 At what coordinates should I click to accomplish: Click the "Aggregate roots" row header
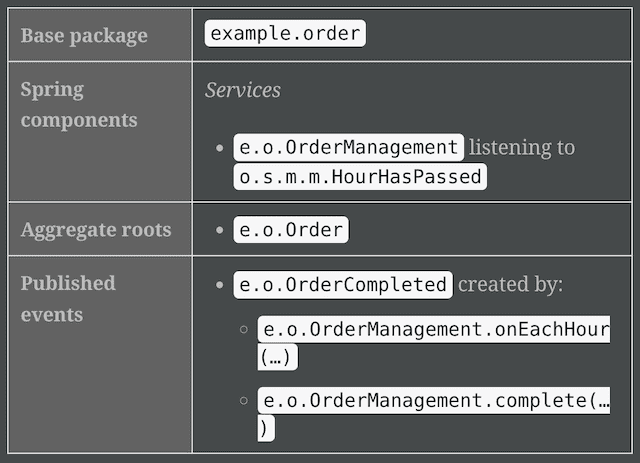[x=96, y=229]
